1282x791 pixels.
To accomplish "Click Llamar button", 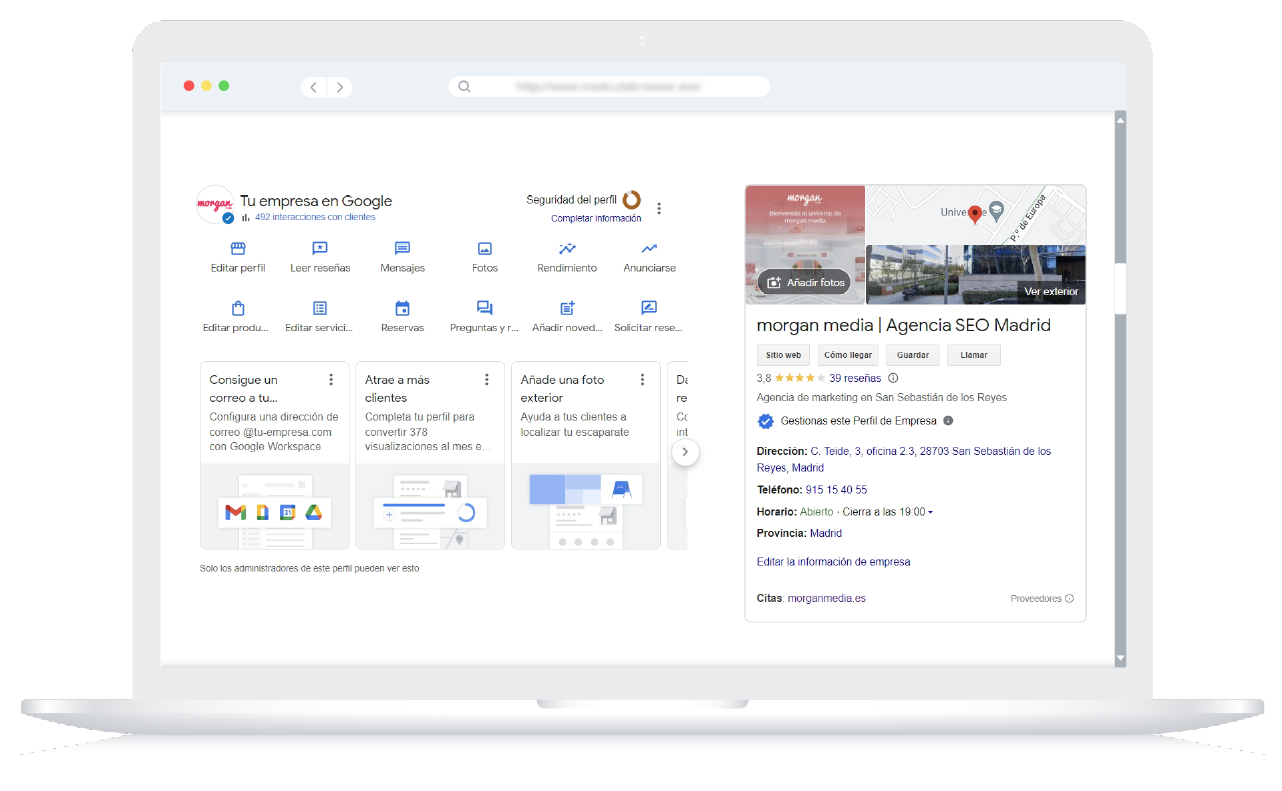I will 974,355.
